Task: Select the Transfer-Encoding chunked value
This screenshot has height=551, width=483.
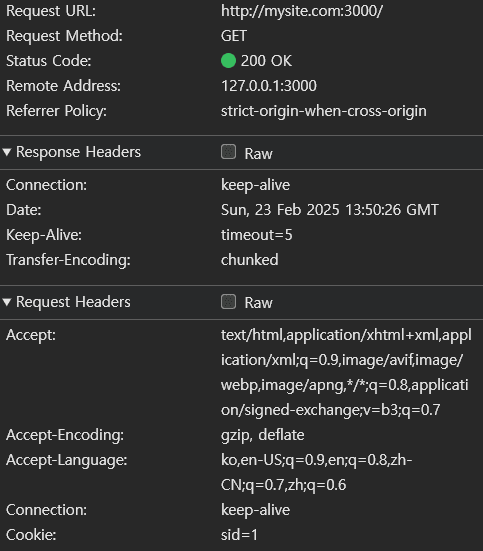Action: click(x=250, y=260)
